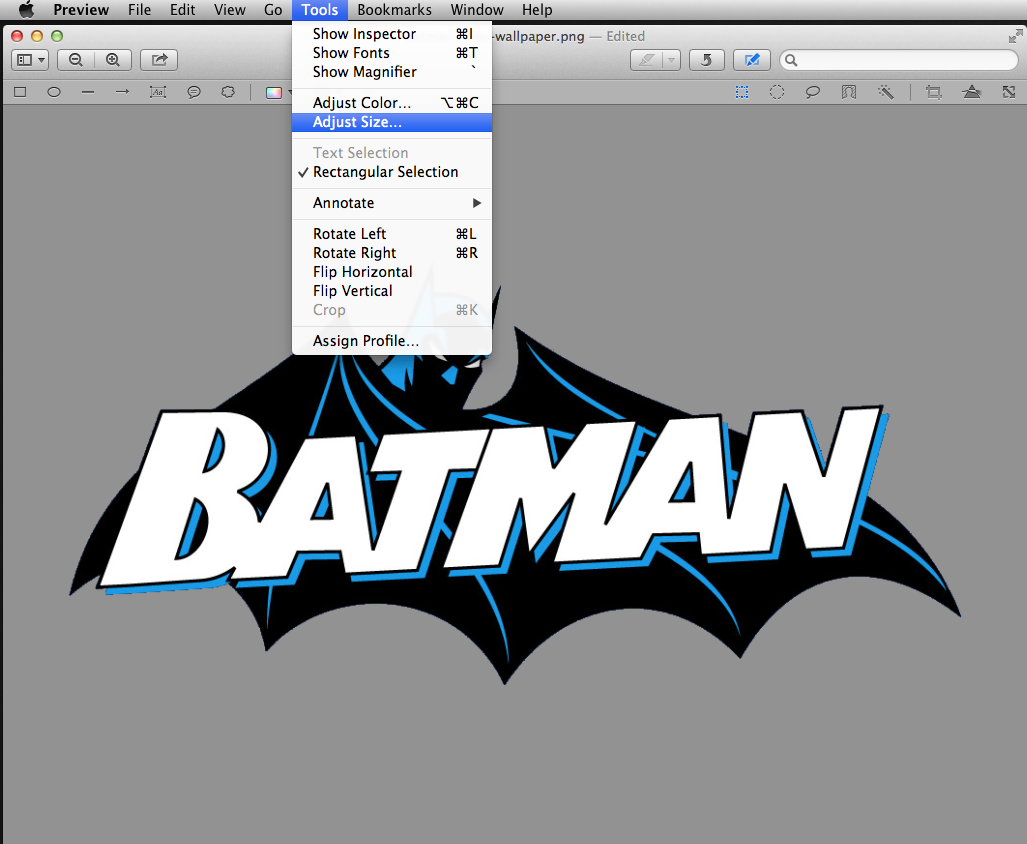1027x844 pixels.
Task: Open the Share button in toolbar
Action: point(159,60)
